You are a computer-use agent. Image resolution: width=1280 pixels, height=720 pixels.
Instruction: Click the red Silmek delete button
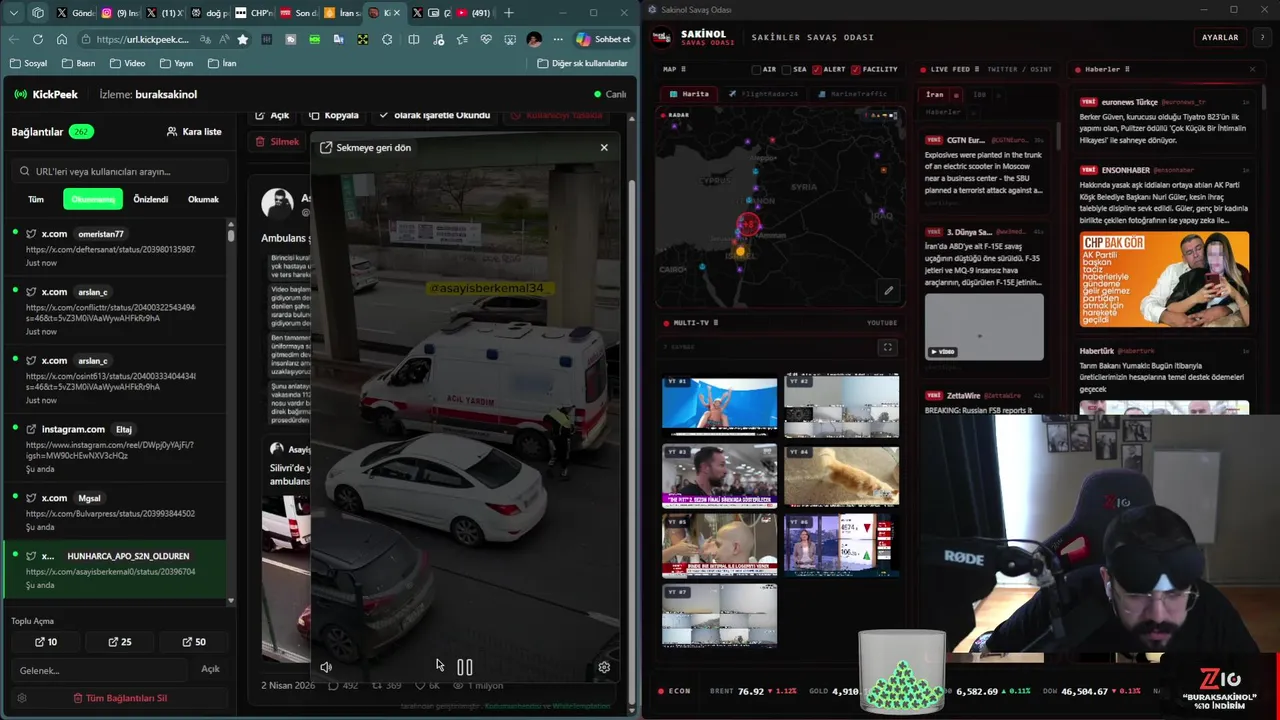pos(277,142)
